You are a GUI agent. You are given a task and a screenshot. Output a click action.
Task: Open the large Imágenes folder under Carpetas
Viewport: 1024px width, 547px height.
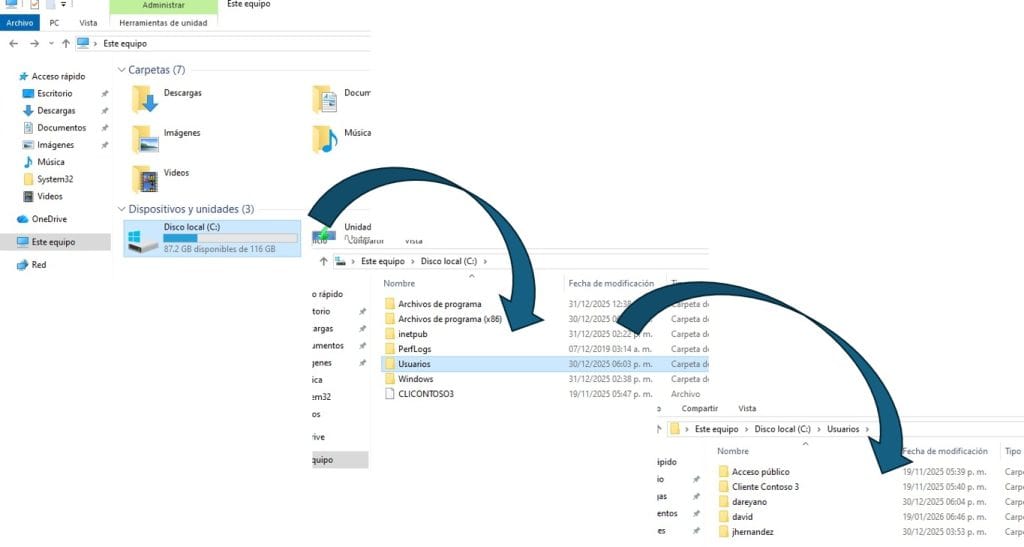tap(147, 138)
